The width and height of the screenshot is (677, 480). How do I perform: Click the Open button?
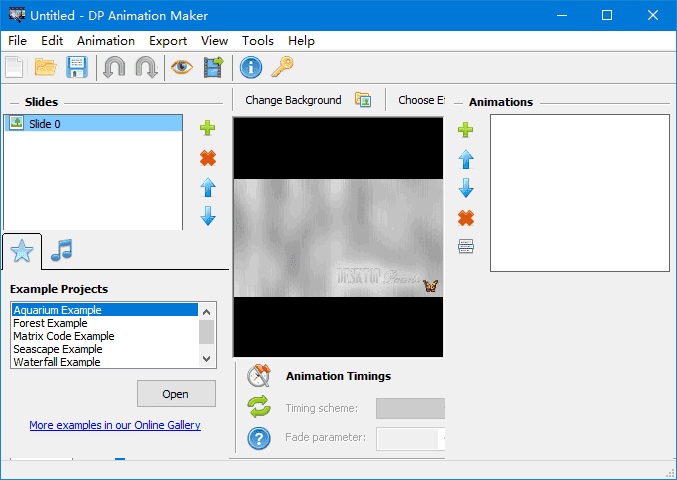pyautogui.click(x=176, y=394)
